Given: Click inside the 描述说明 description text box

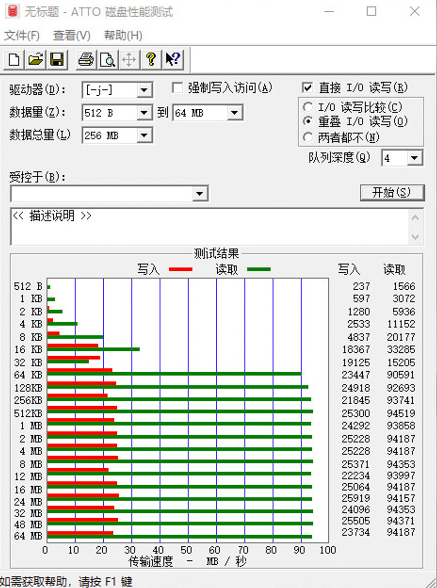Looking at the screenshot, I should [210, 226].
